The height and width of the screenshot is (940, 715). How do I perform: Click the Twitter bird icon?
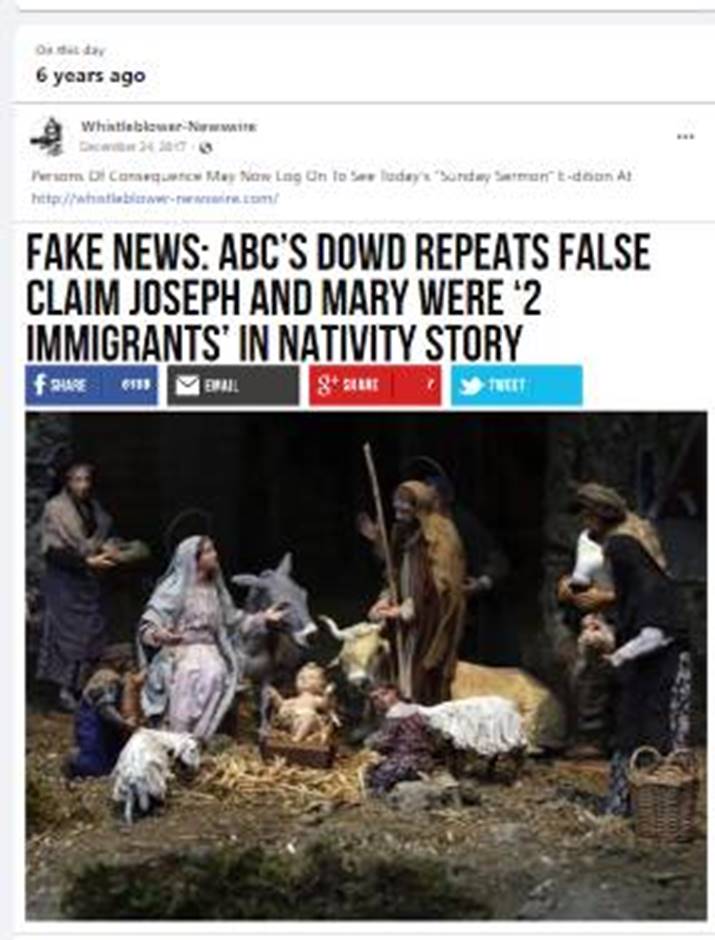click(472, 385)
